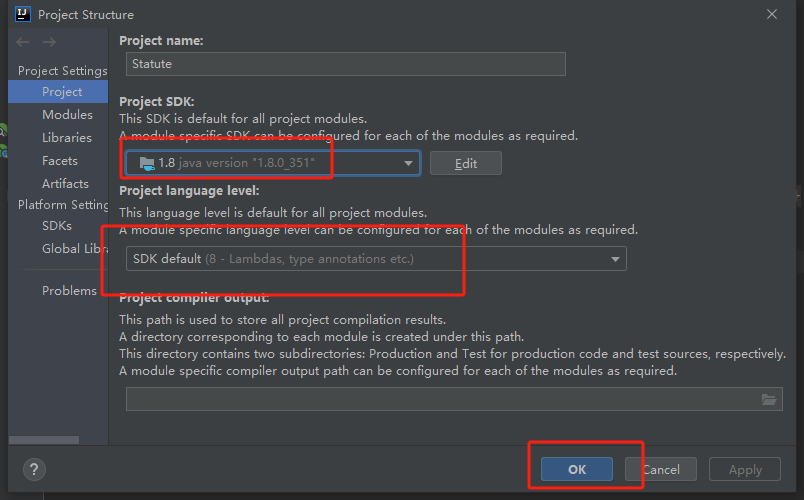This screenshot has width=804, height=500.
Task: Select Project in the settings sidebar
Action: pos(62,91)
